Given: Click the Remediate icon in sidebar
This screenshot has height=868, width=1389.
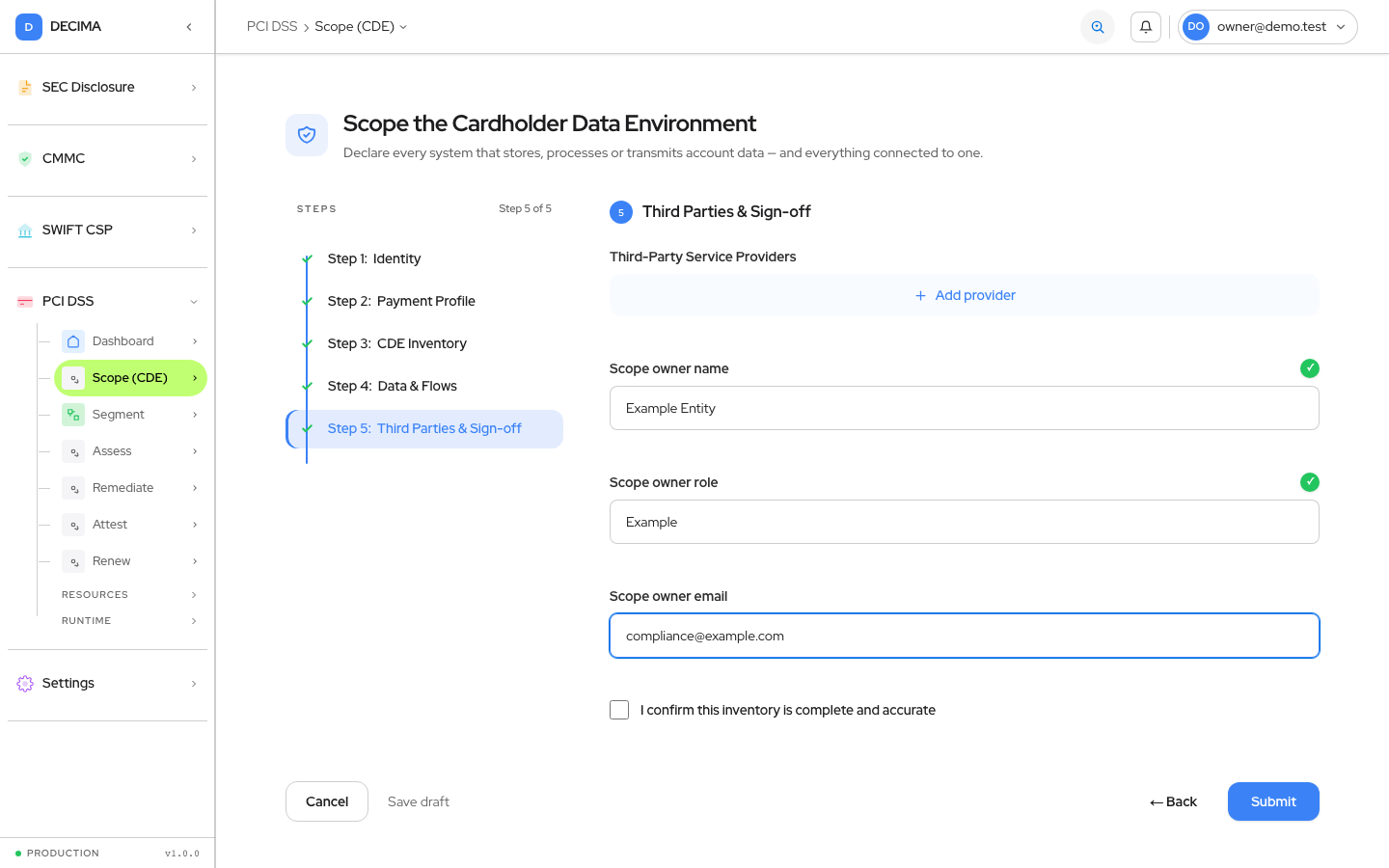Looking at the screenshot, I should coord(73,488).
